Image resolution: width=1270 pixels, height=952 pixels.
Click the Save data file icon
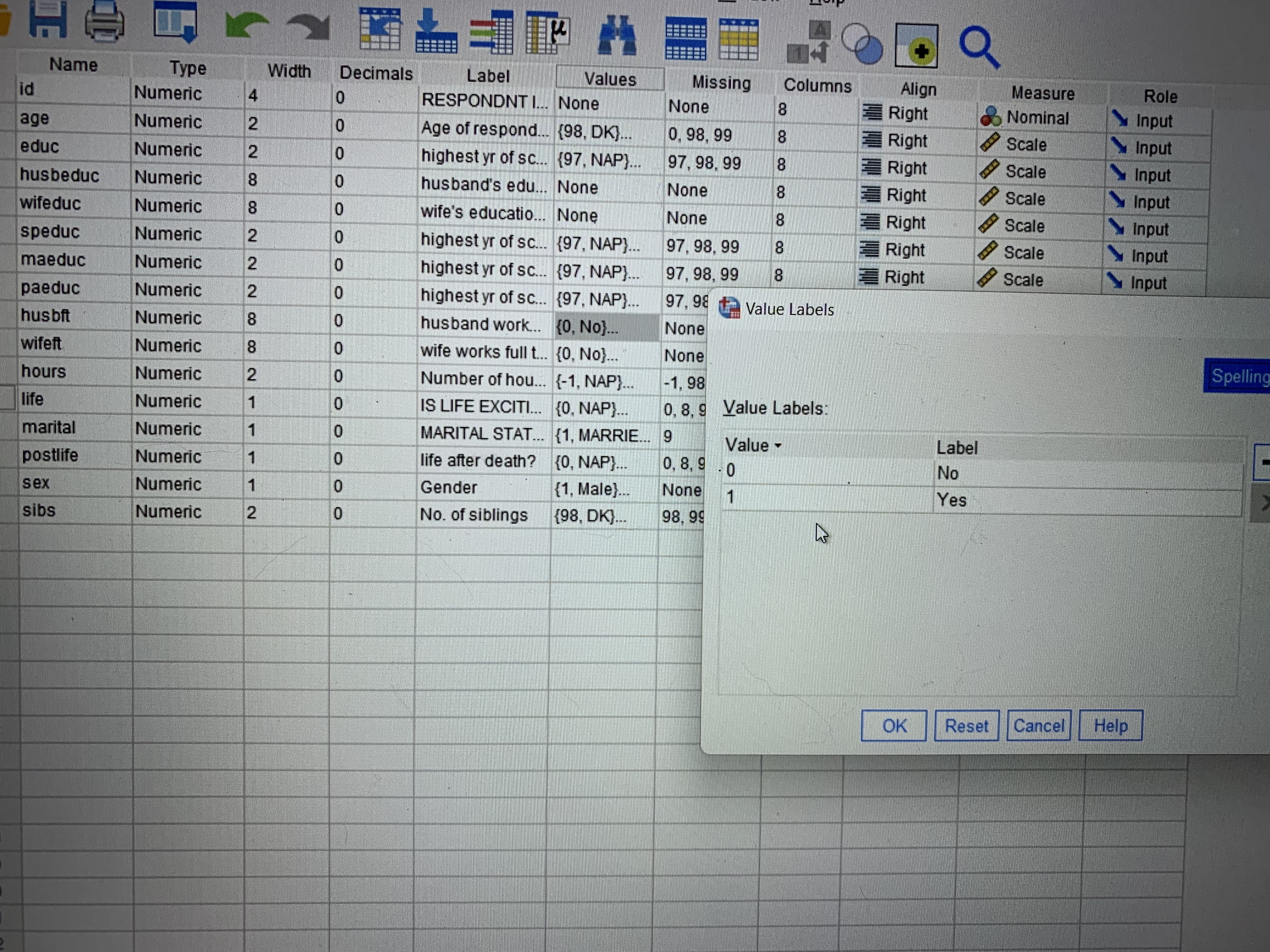[47, 20]
